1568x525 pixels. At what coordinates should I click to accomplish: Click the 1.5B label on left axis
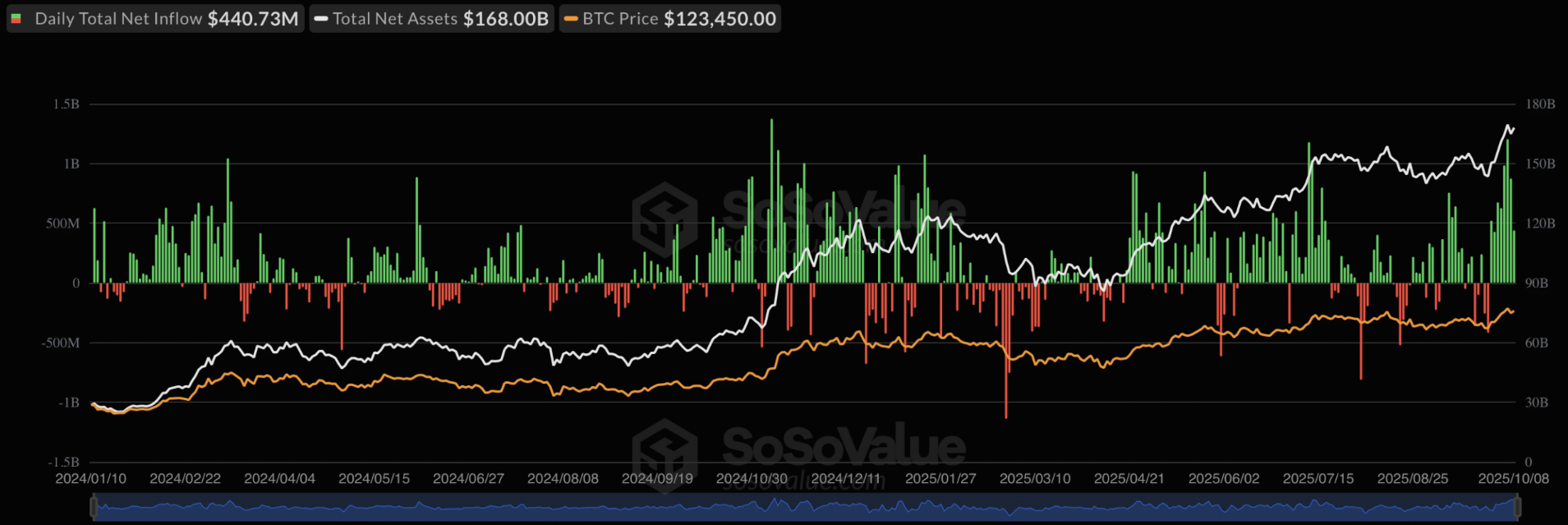pos(67,104)
